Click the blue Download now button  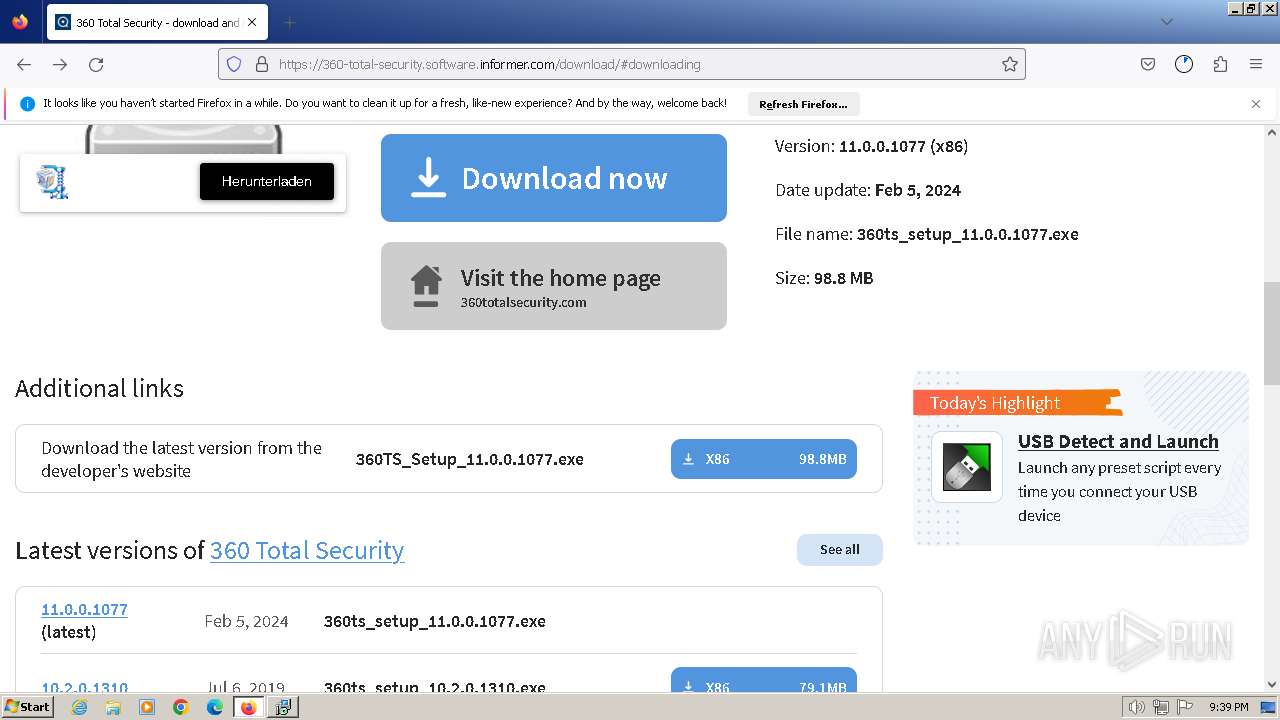[553, 178]
